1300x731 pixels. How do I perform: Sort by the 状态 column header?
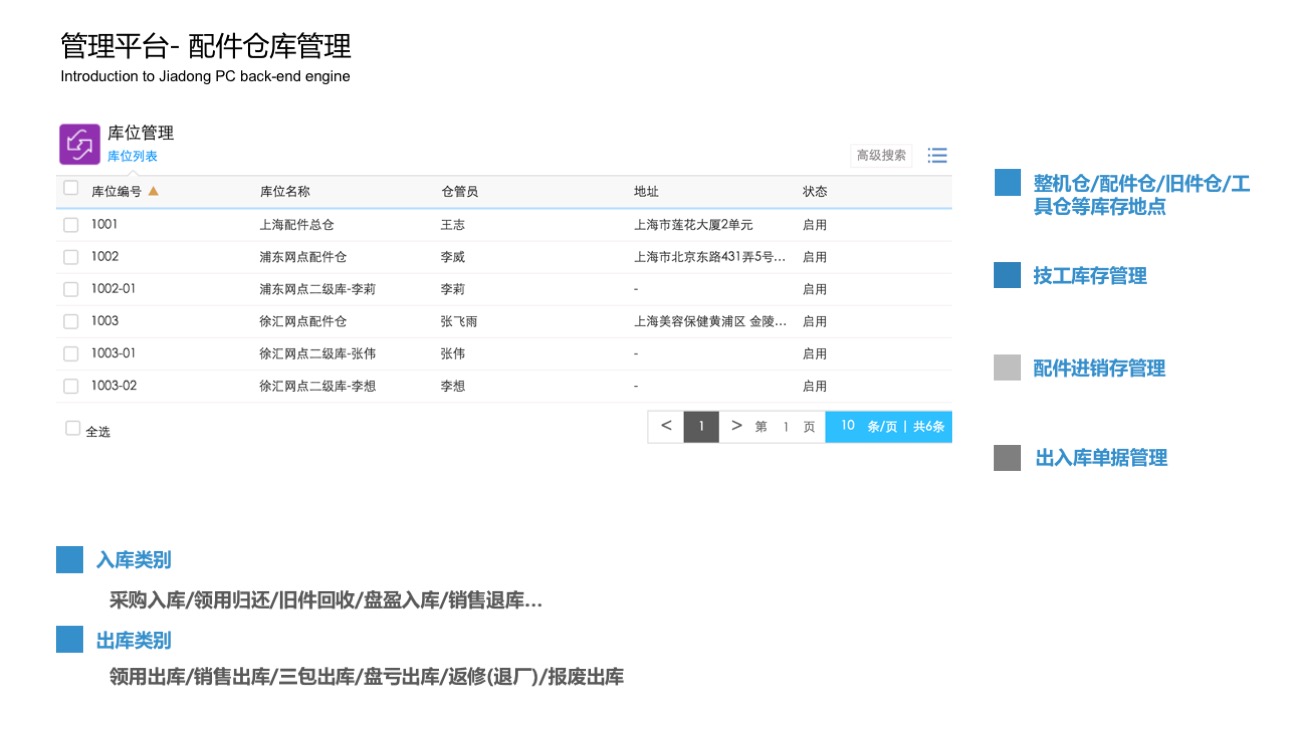pyautogui.click(x=814, y=192)
